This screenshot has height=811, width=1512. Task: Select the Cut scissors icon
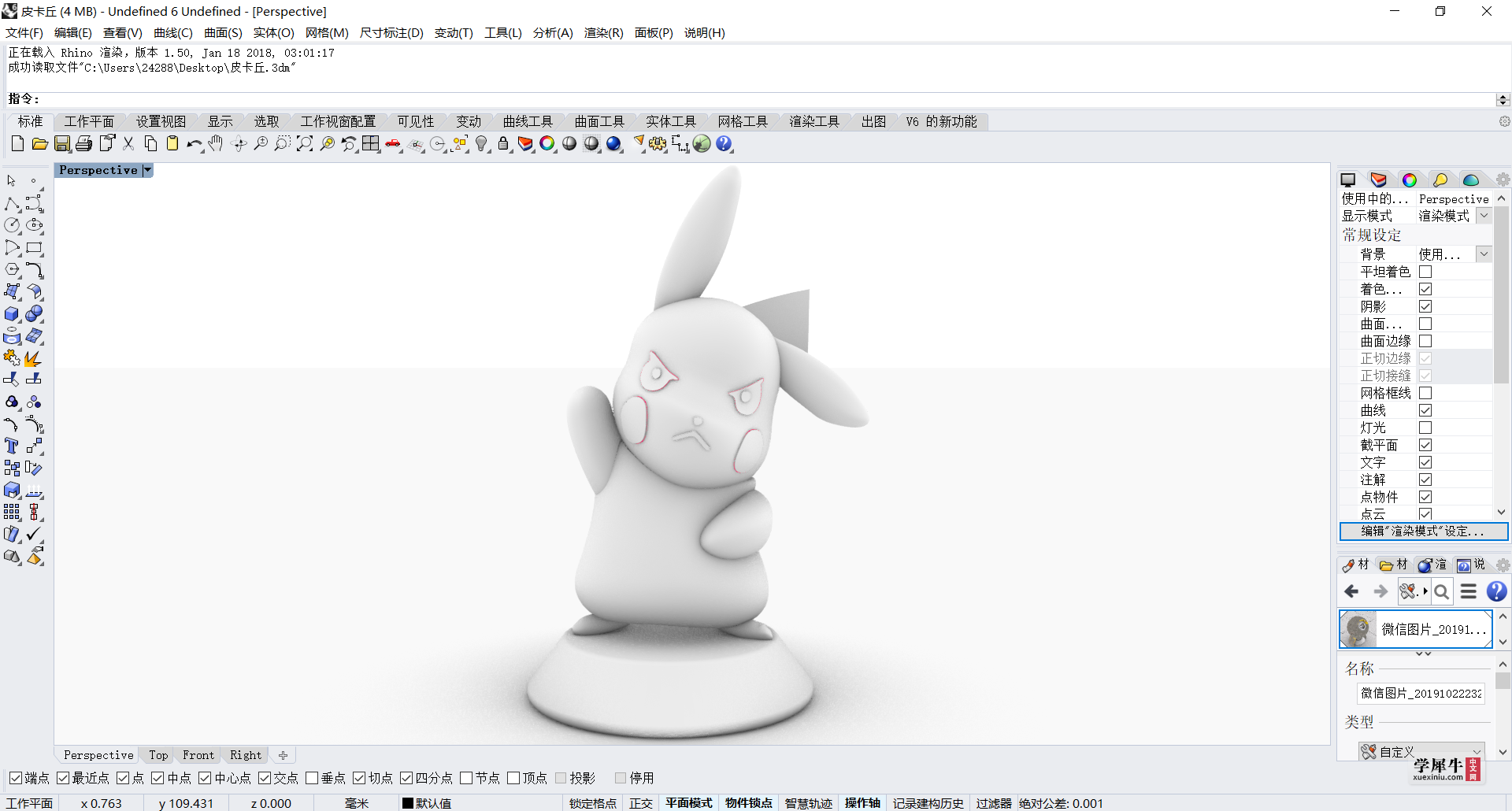click(x=128, y=143)
